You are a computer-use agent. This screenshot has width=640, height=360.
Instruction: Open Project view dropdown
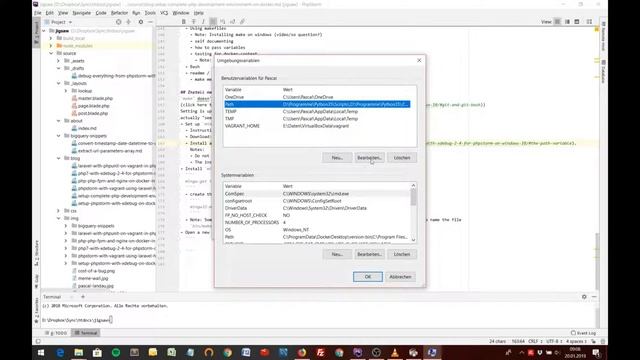[58, 22]
